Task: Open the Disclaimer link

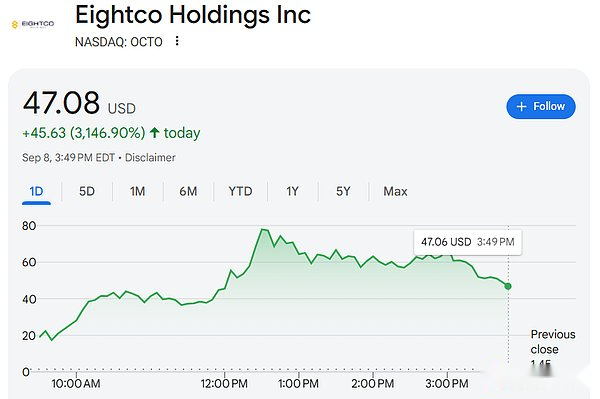Action: tap(150, 158)
